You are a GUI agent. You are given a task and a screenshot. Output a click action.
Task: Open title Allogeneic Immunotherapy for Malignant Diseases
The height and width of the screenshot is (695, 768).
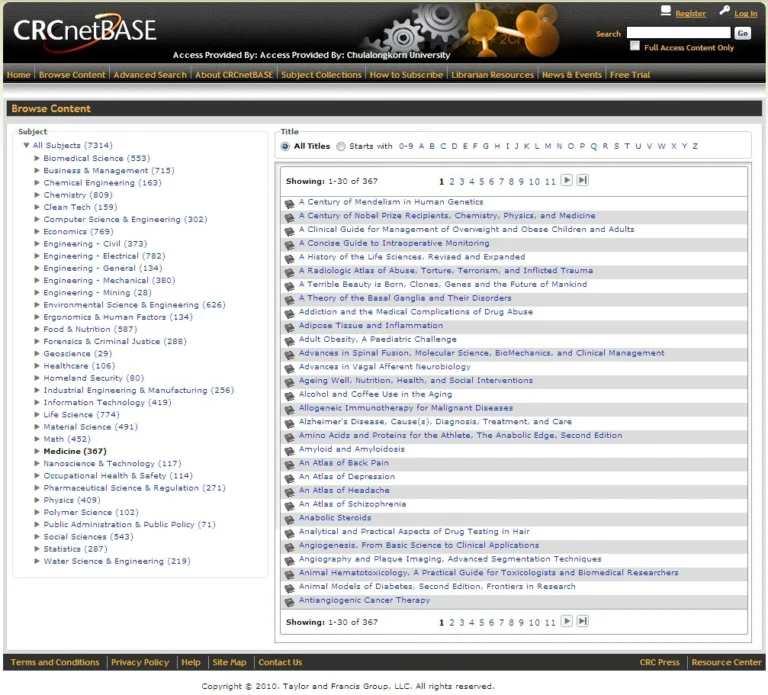(406, 407)
